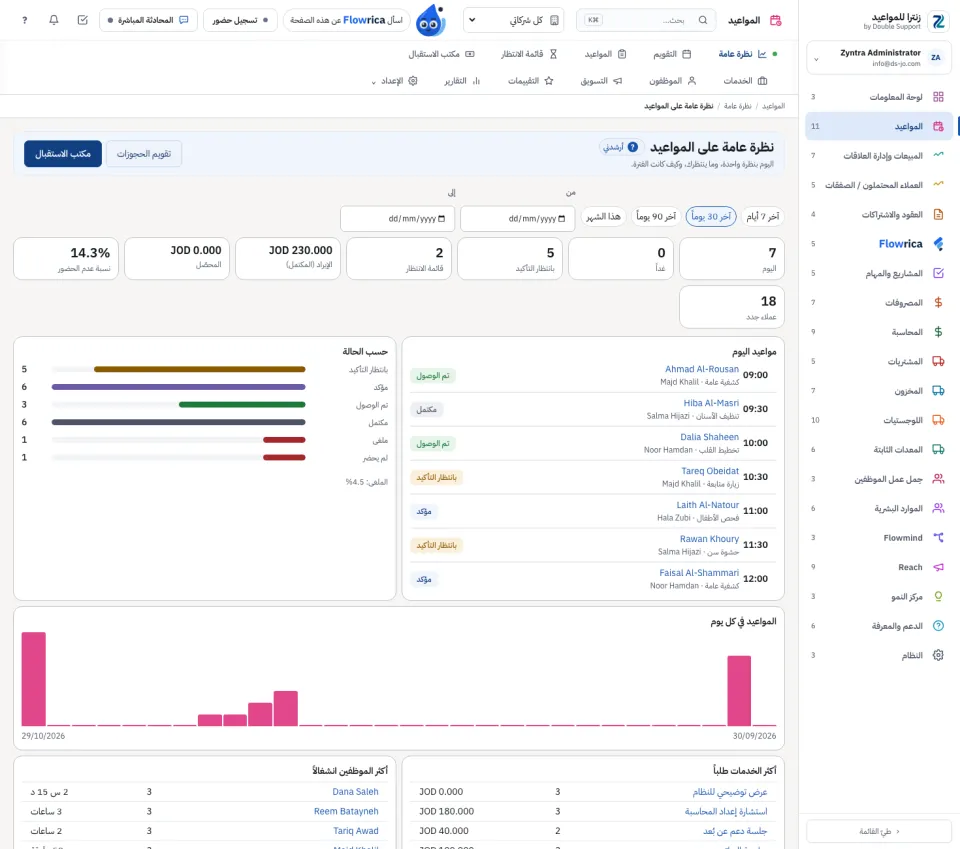Open لوحة المعلومات dashboard grid icon

point(938,97)
